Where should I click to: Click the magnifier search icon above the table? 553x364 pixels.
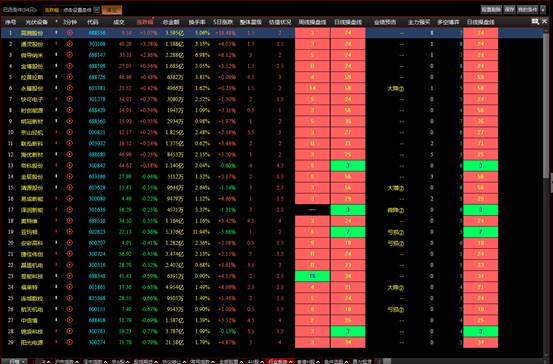(535, 22)
